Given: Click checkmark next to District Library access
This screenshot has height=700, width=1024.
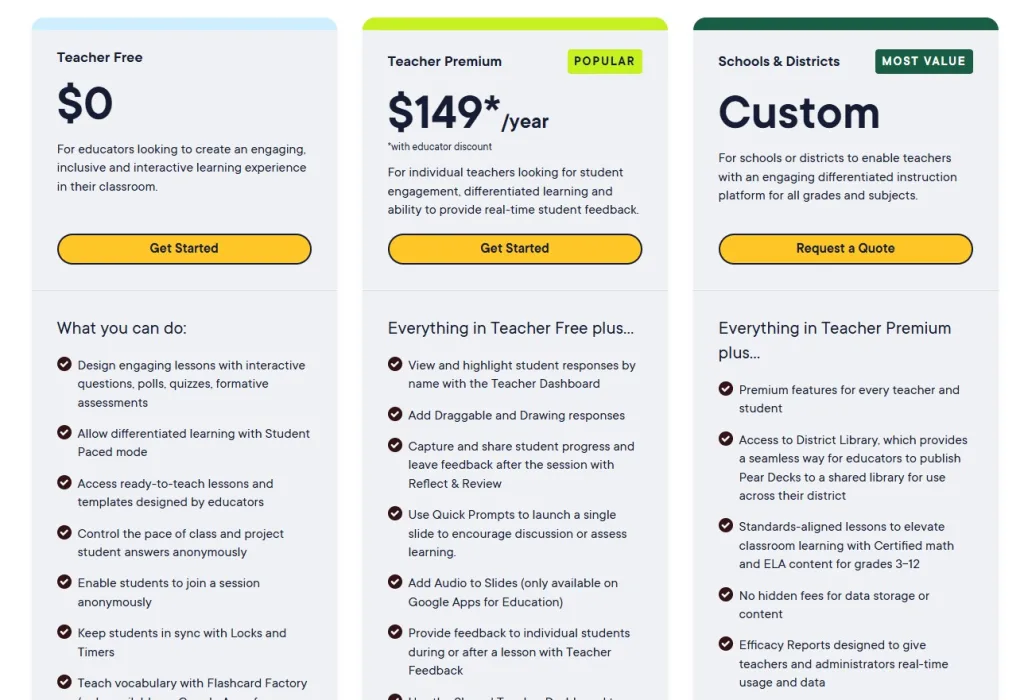Looking at the screenshot, I should tap(726, 438).
